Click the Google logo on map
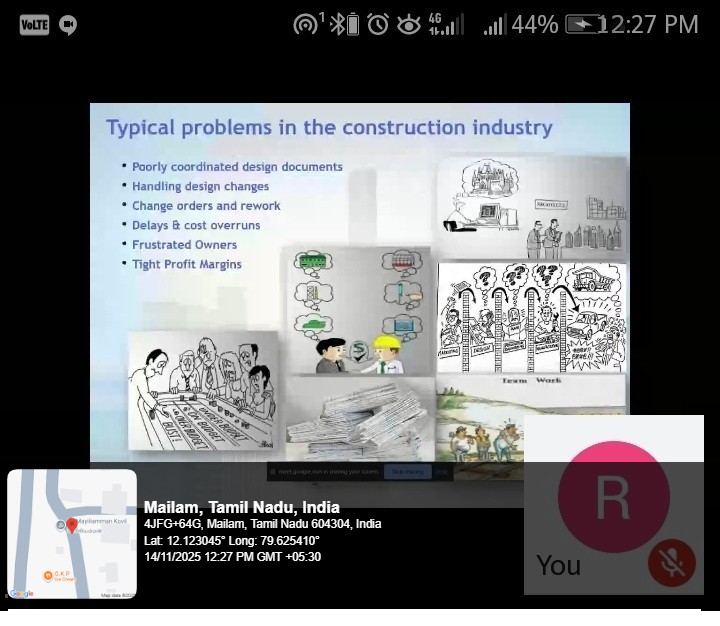The height and width of the screenshot is (626, 720). (x=22, y=593)
